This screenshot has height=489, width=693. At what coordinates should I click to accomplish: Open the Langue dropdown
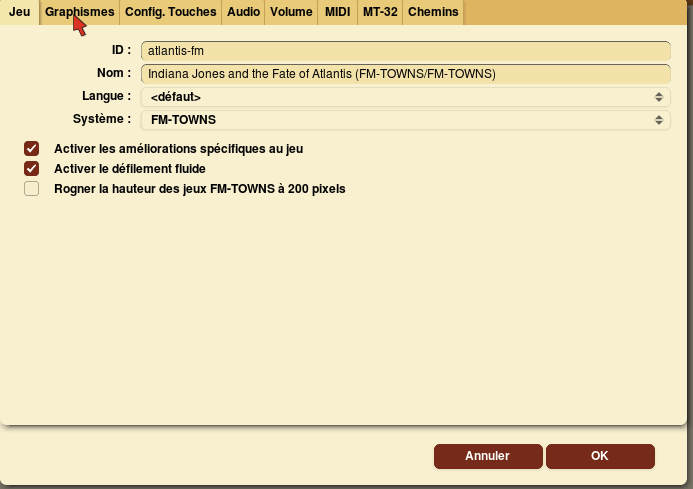(x=406, y=97)
